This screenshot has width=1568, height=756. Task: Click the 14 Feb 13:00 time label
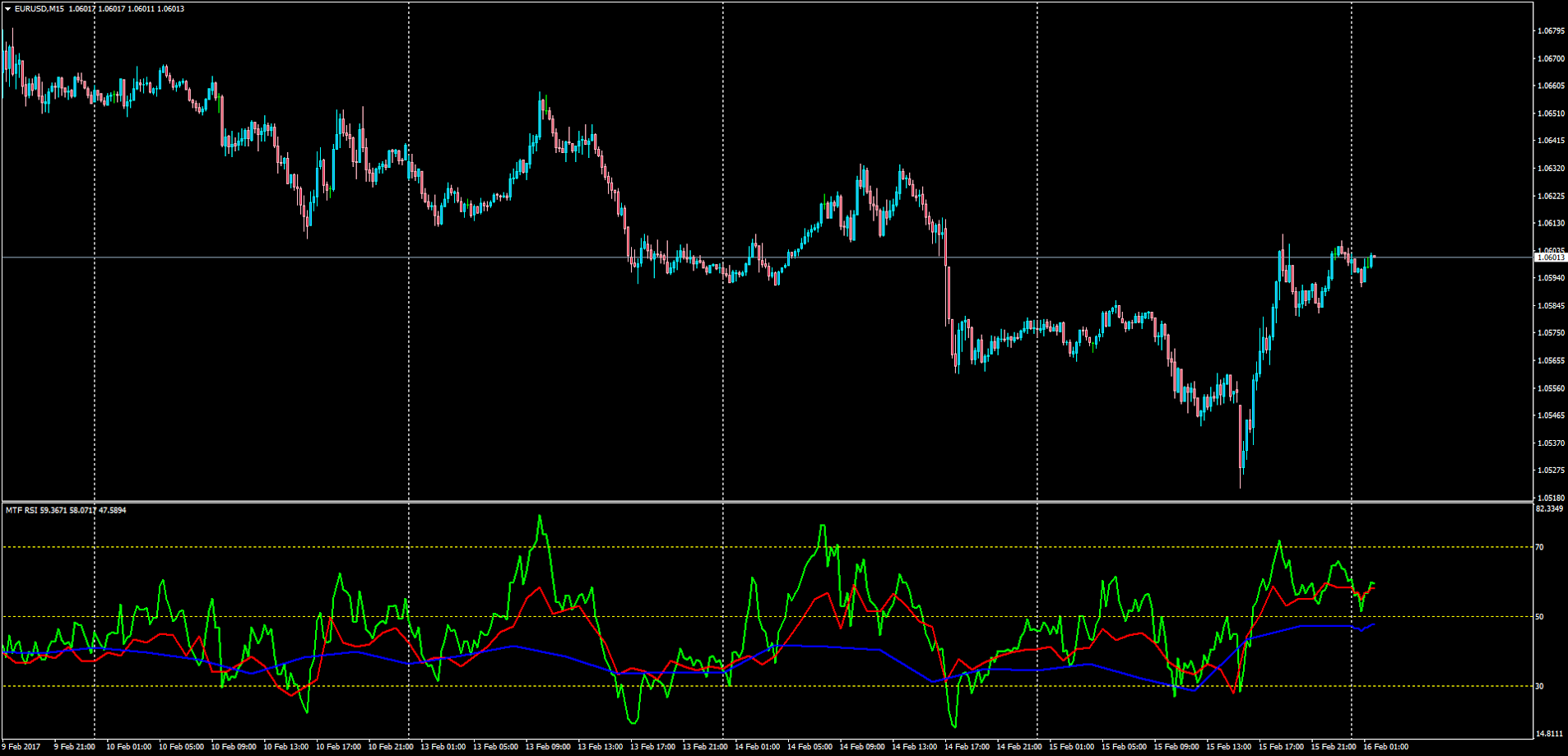[x=915, y=747]
